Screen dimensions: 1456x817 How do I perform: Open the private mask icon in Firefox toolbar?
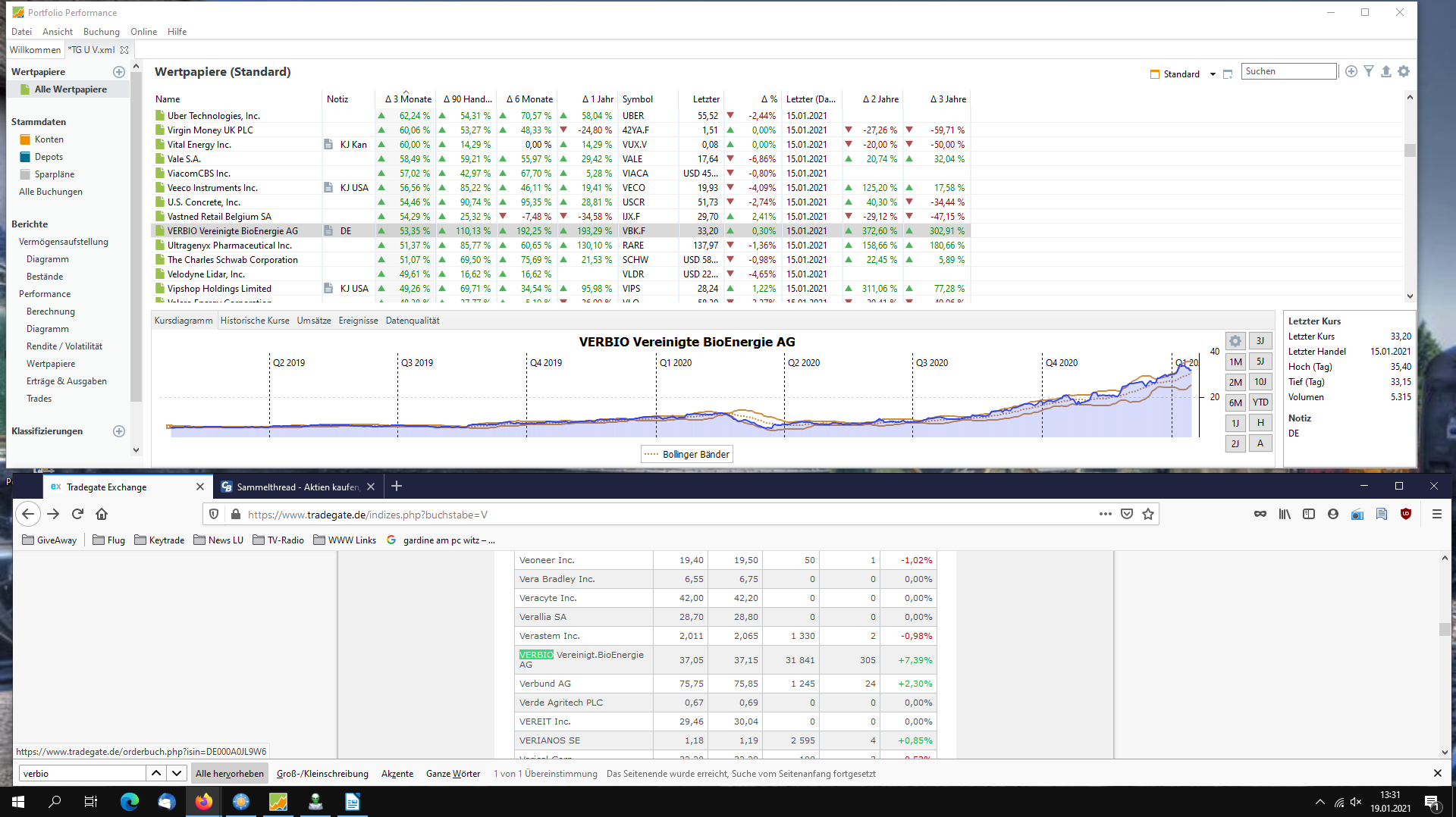[1260, 514]
